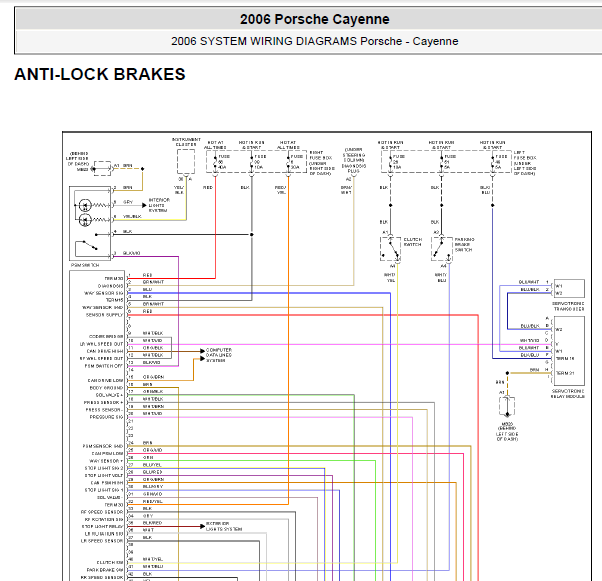Click the 'INSTRUMENT CLUSTER' label in diagram
The height and width of the screenshot is (581, 602).
pyautogui.click(x=186, y=142)
